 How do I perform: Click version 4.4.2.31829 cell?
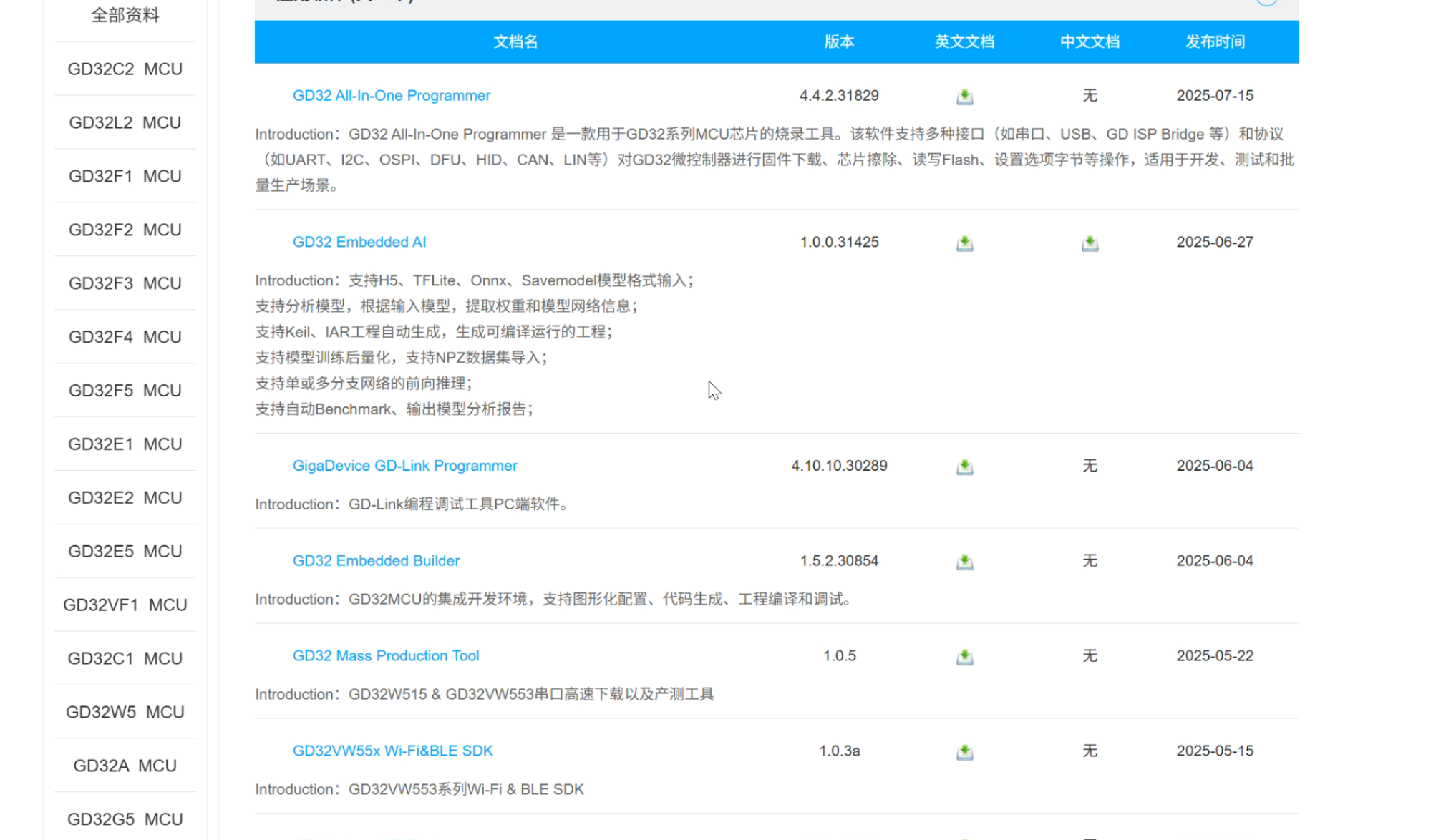[839, 96]
